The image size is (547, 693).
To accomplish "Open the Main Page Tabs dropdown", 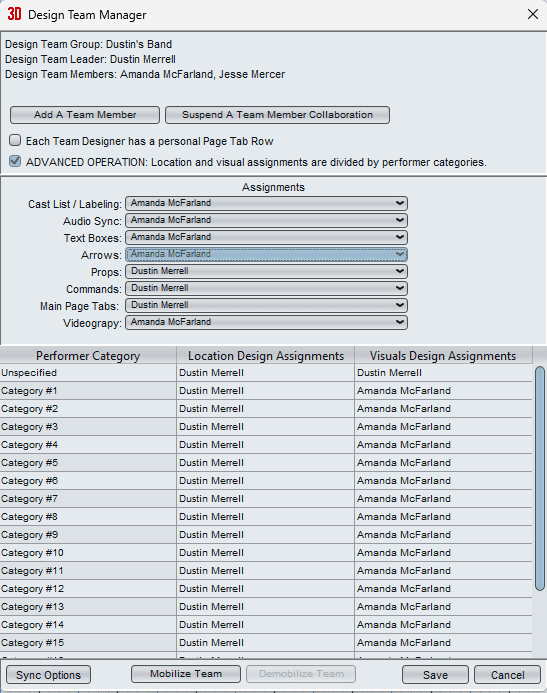I will (x=266, y=305).
